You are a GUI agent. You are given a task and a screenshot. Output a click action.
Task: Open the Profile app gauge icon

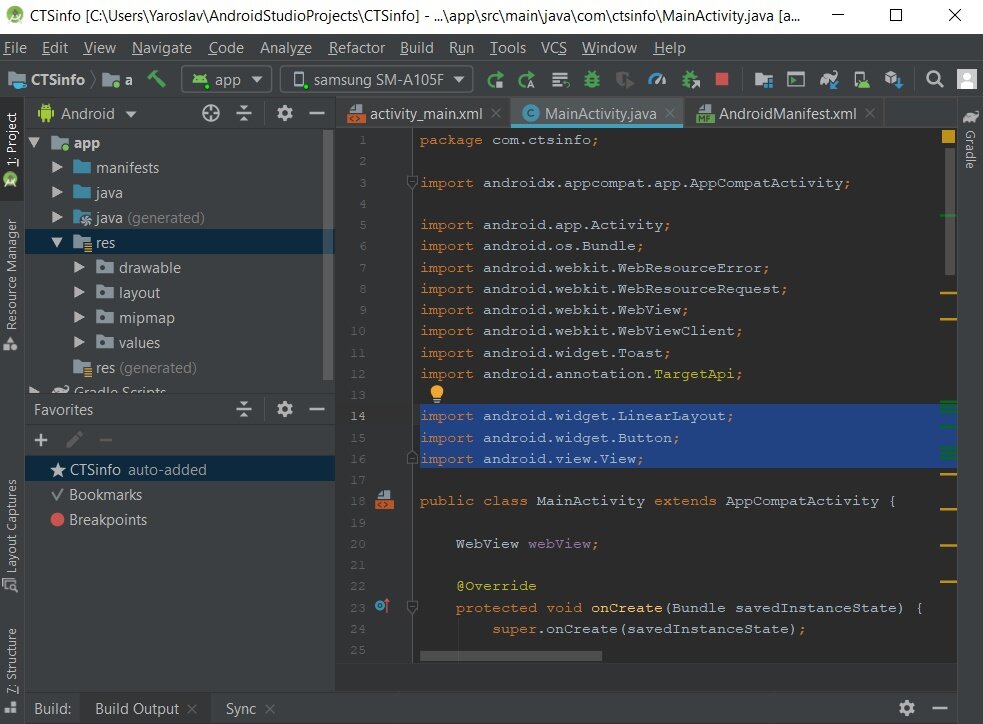coord(657,80)
